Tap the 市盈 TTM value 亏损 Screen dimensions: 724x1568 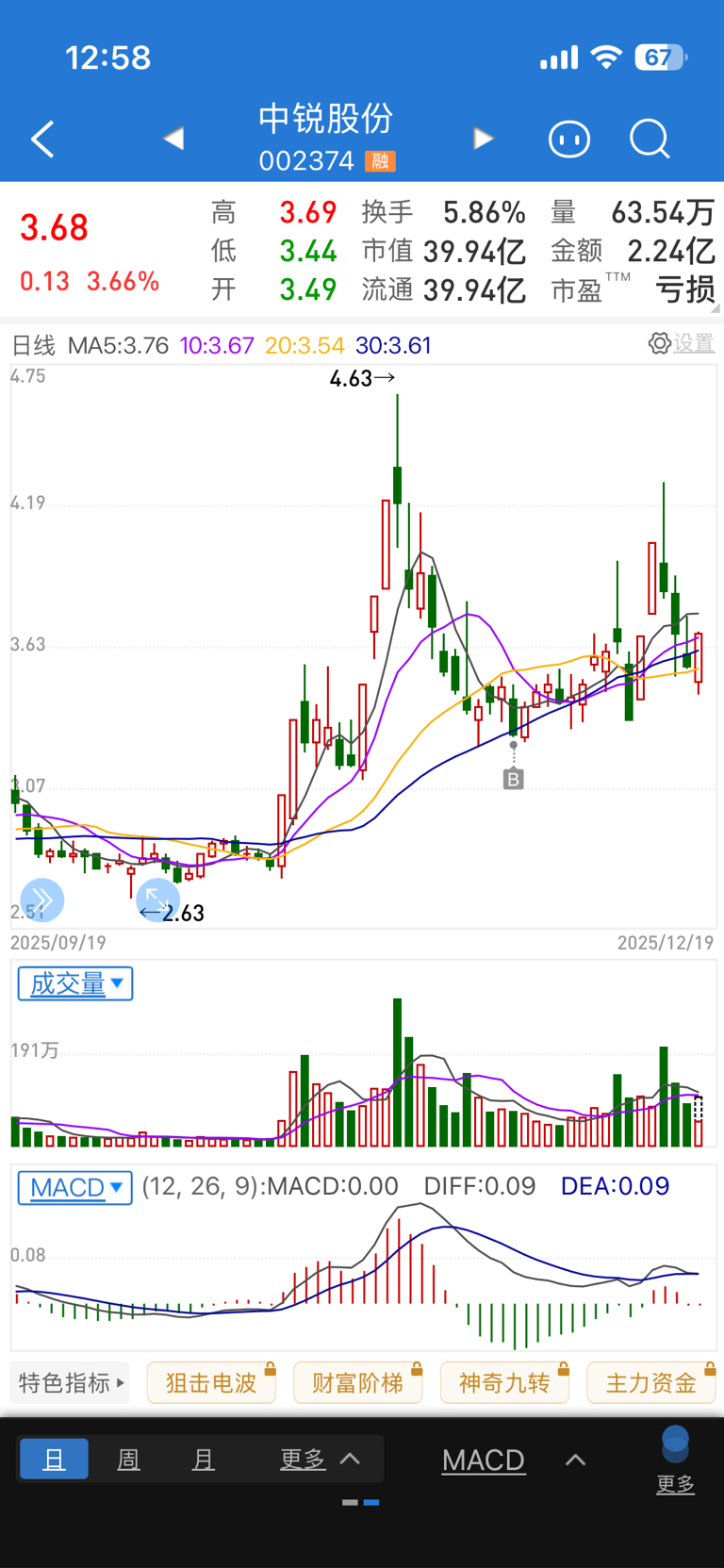click(686, 289)
